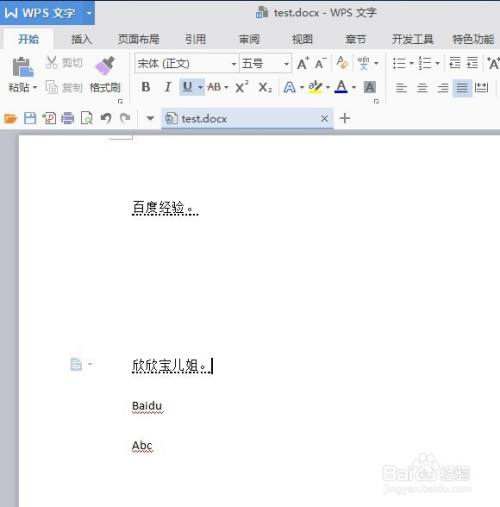This screenshot has height=507, width=500.
Task: Click the phonetic guide 文 icon
Action: pos(364,63)
